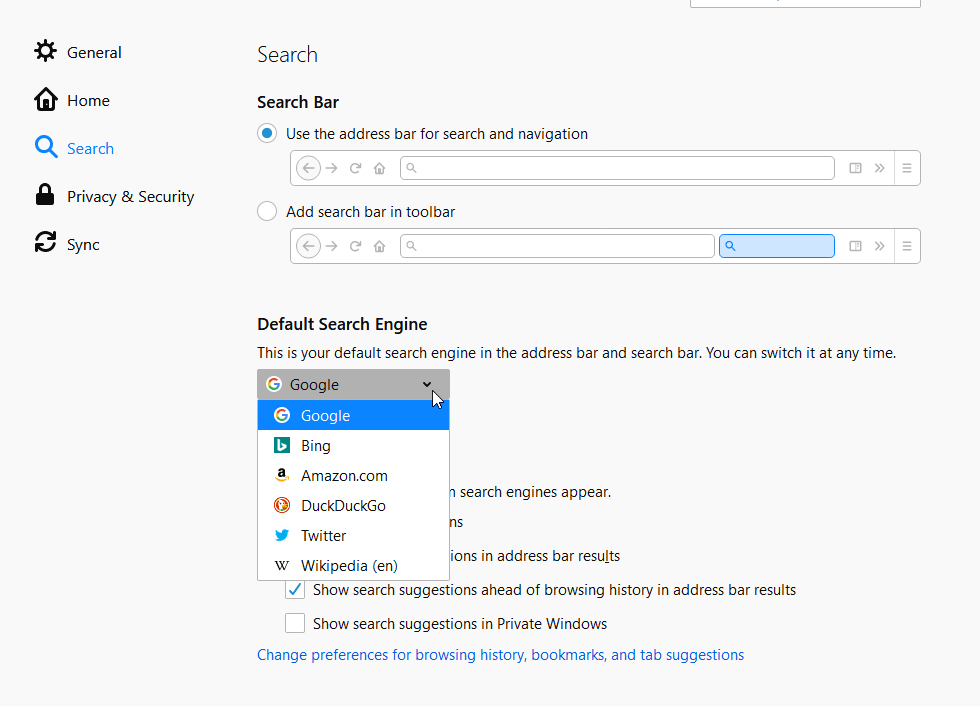This screenshot has height=706, width=980.
Task: Open Sync settings in sidebar
Action: [83, 245]
